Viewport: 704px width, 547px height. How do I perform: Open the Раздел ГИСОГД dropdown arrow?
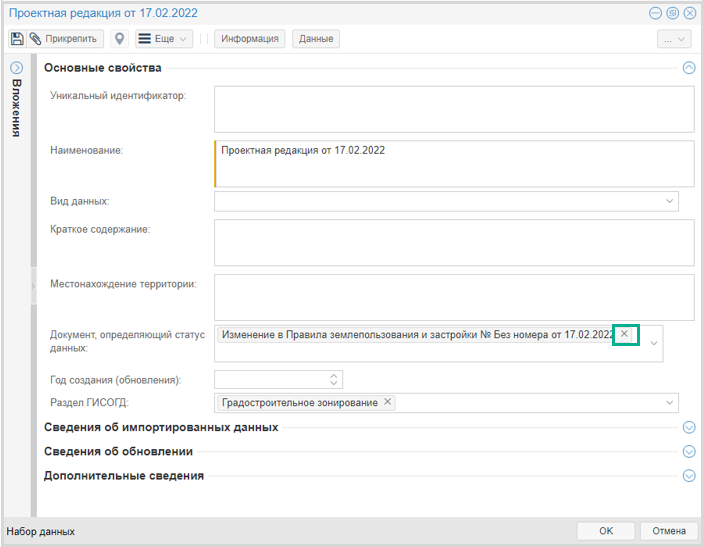point(669,402)
